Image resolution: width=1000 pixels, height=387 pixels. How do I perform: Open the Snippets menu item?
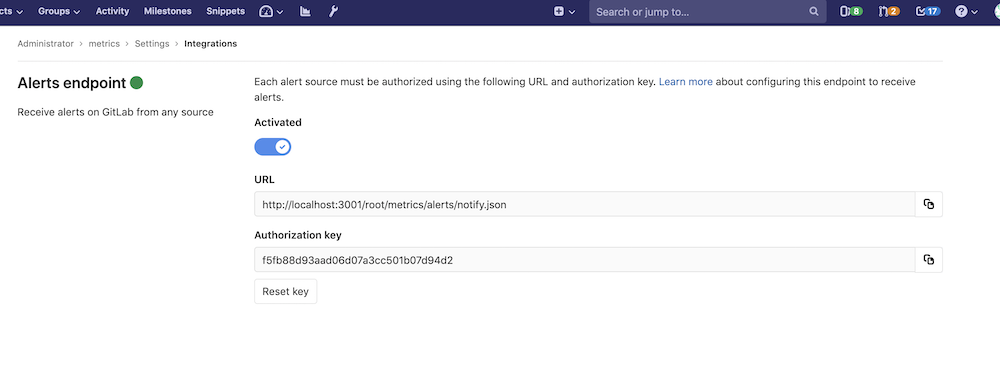pos(226,11)
